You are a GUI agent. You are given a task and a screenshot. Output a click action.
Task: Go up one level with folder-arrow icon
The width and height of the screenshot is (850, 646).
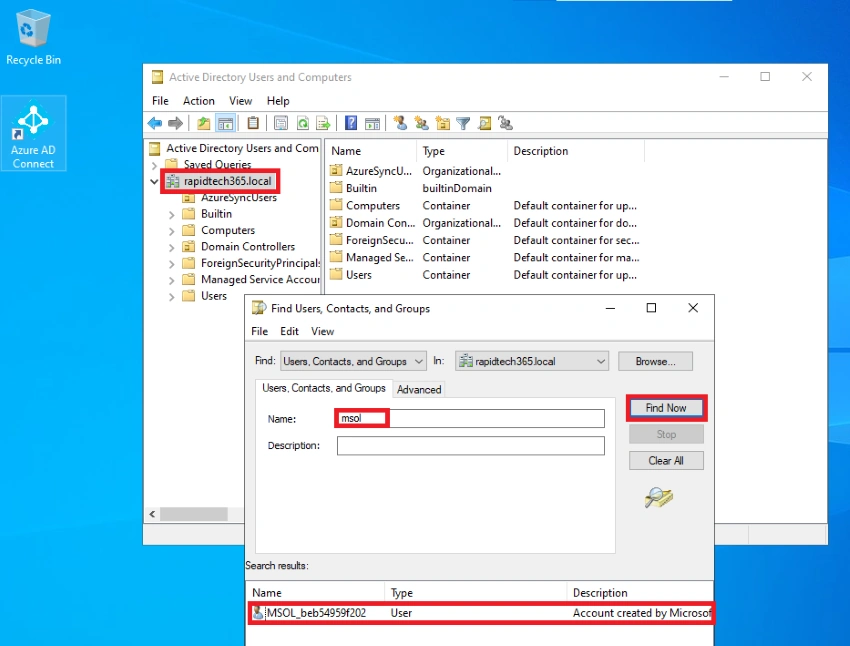(203, 124)
